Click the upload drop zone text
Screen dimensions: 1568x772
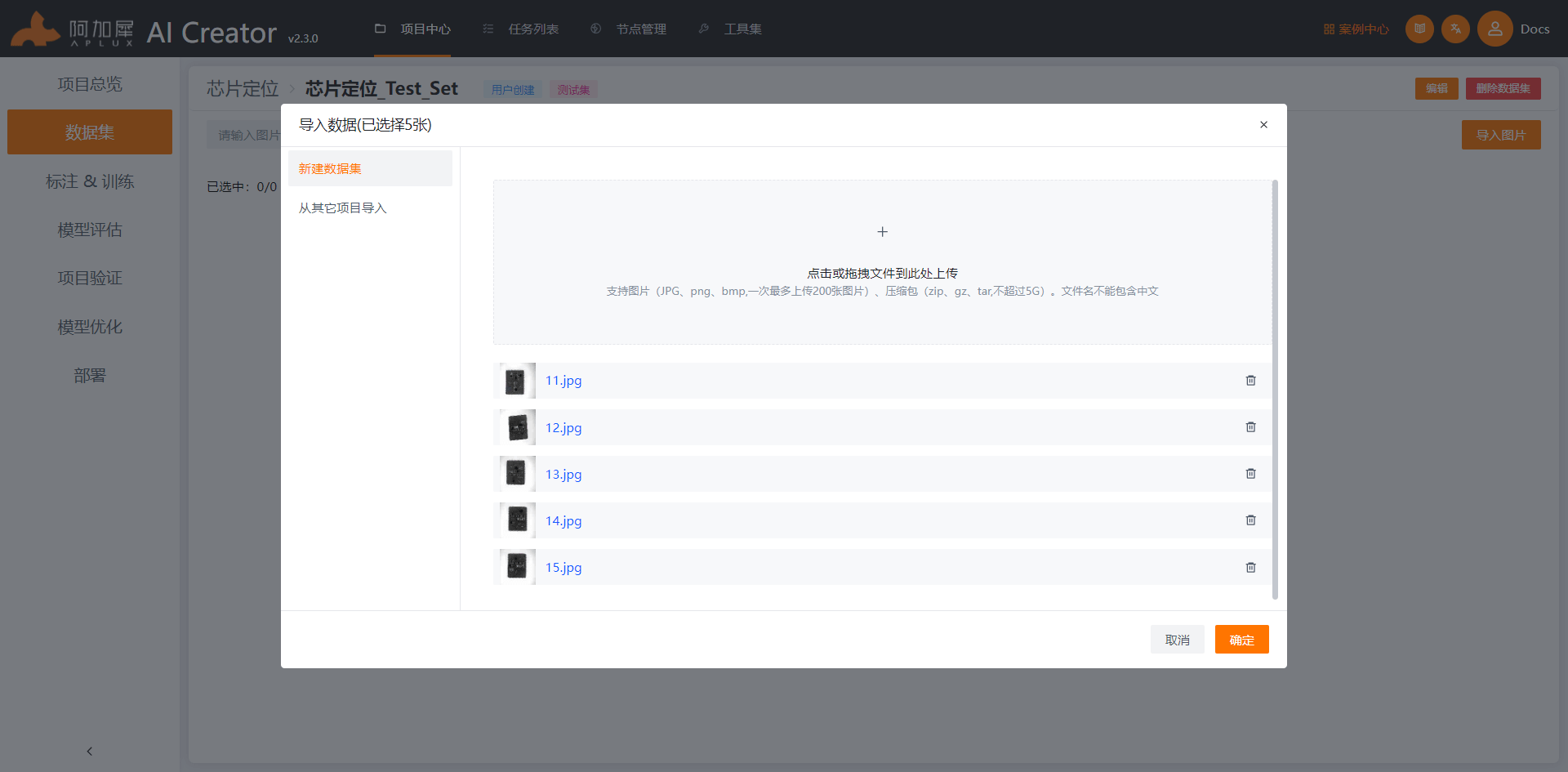pos(882,273)
